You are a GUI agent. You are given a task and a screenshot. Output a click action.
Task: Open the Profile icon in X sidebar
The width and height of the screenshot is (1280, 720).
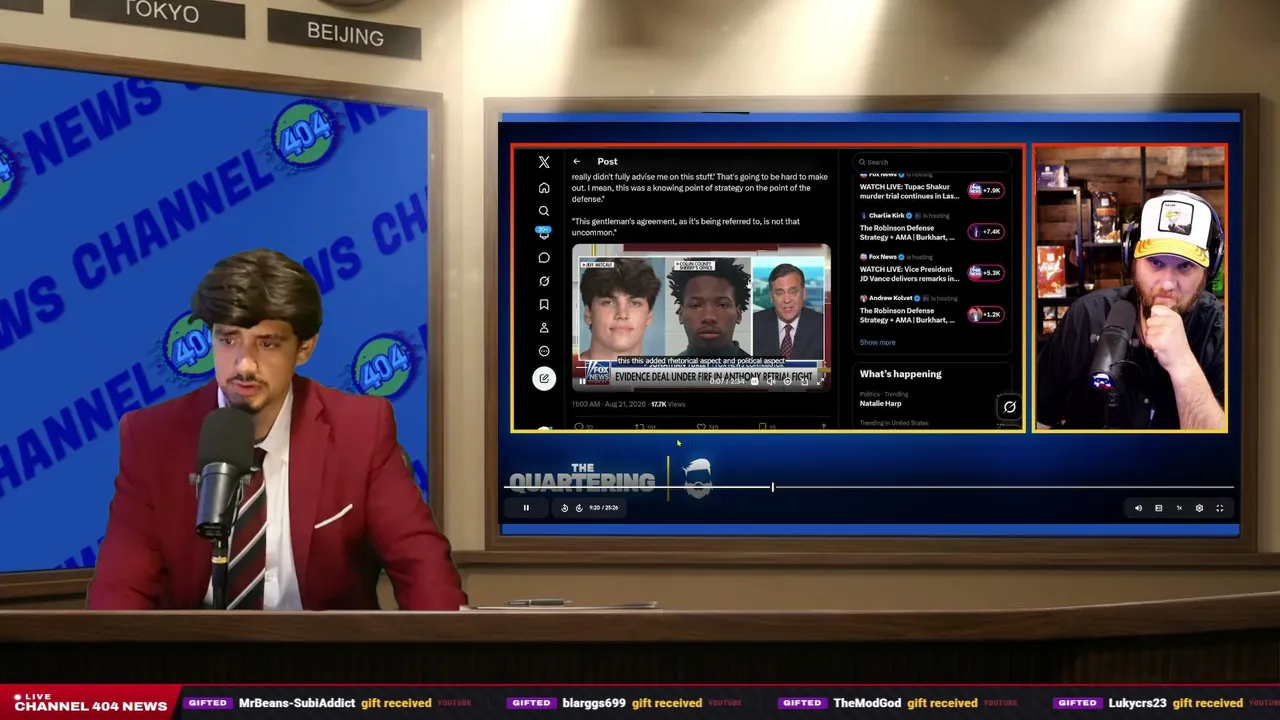tap(544, 328)
